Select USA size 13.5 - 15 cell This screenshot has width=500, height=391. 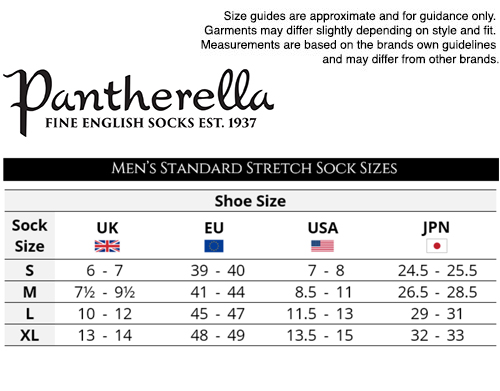point(320,336)
